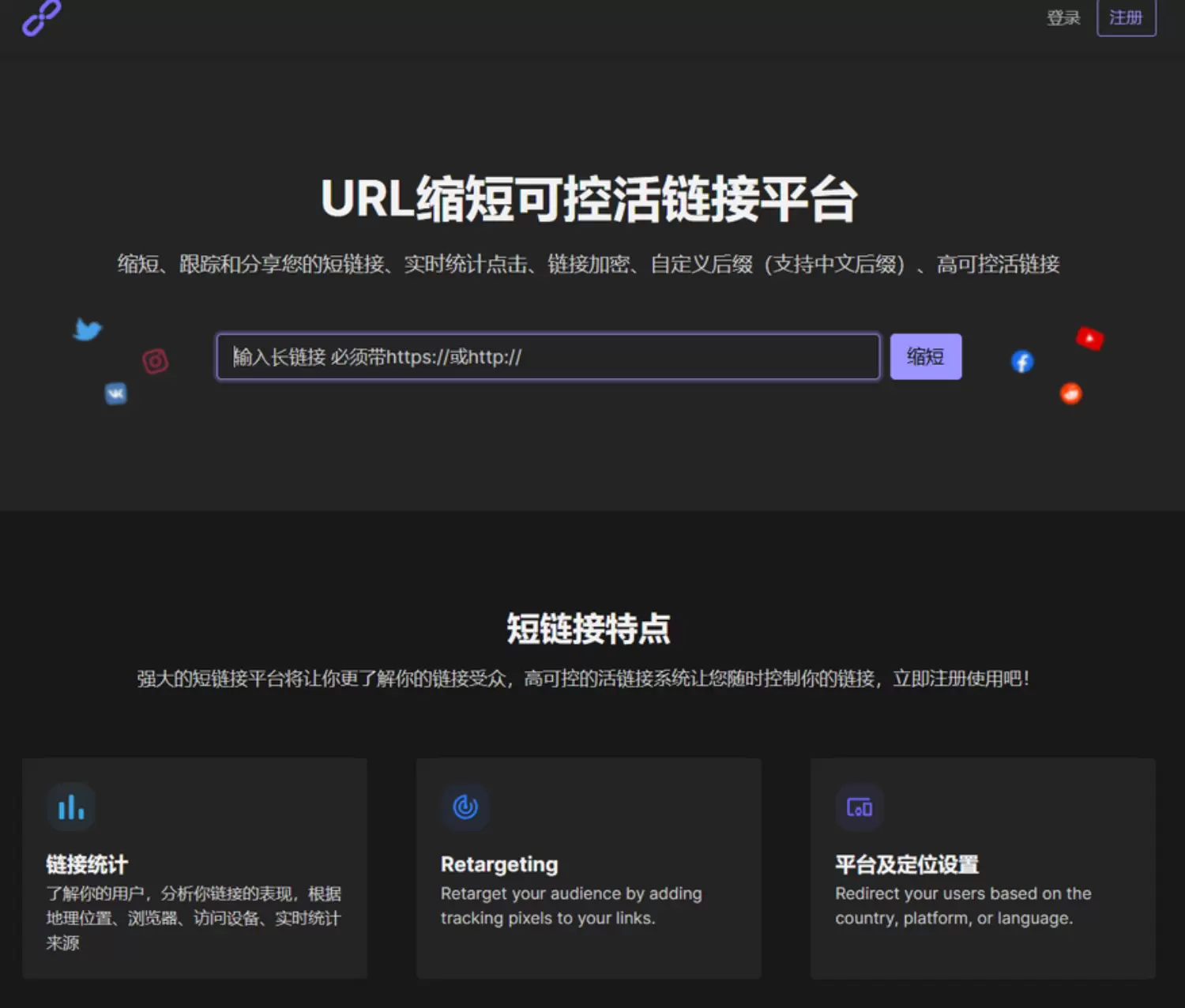This screenshot has height=1008, width=1185.
Task: Focus the long URL input field
Action: coord(548,356)
